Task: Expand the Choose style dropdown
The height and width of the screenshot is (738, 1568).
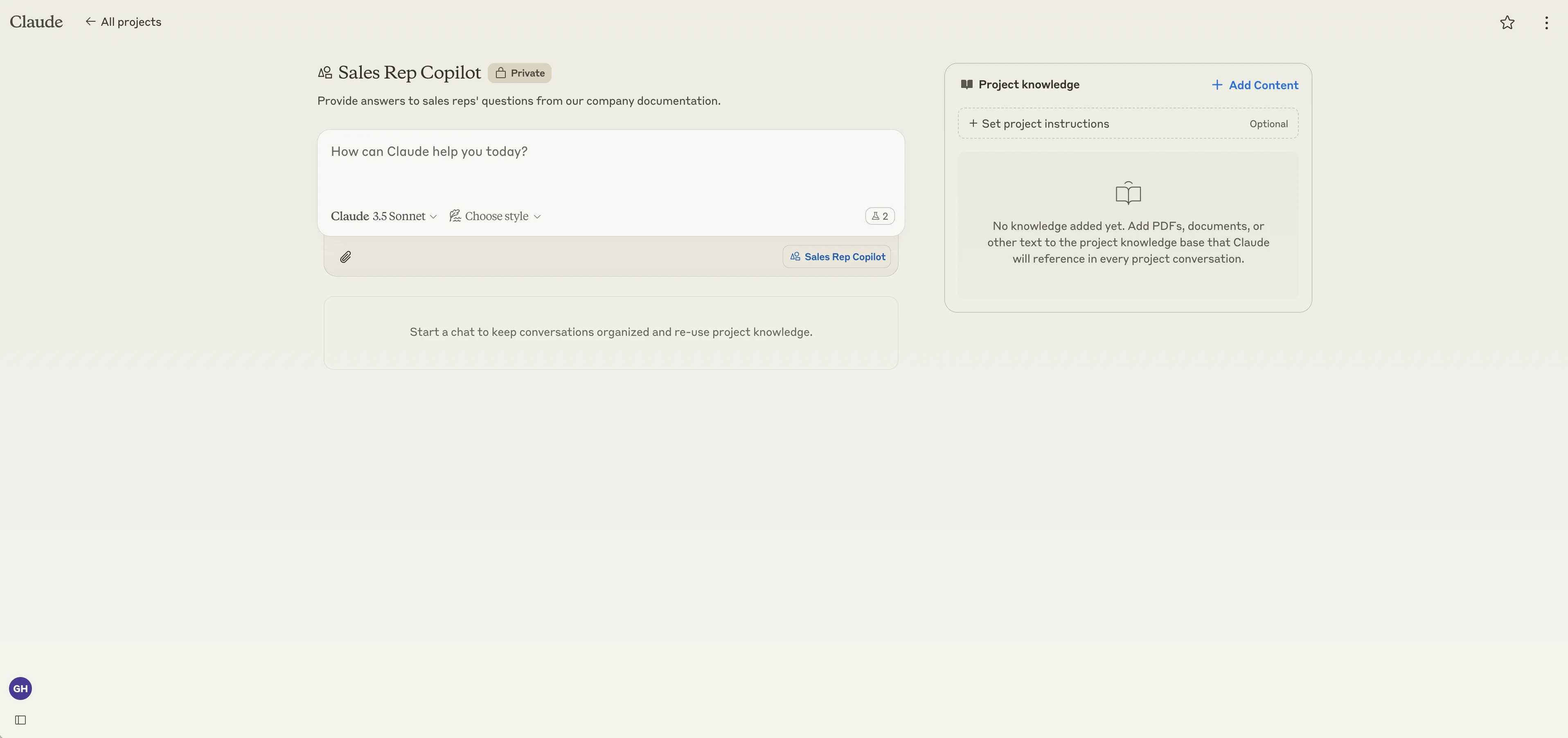Action: tap(495, 216)
